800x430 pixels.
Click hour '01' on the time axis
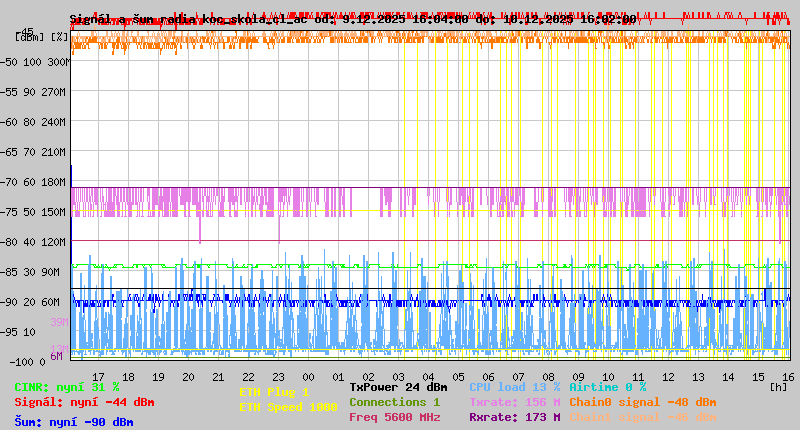tap(338, 377)
